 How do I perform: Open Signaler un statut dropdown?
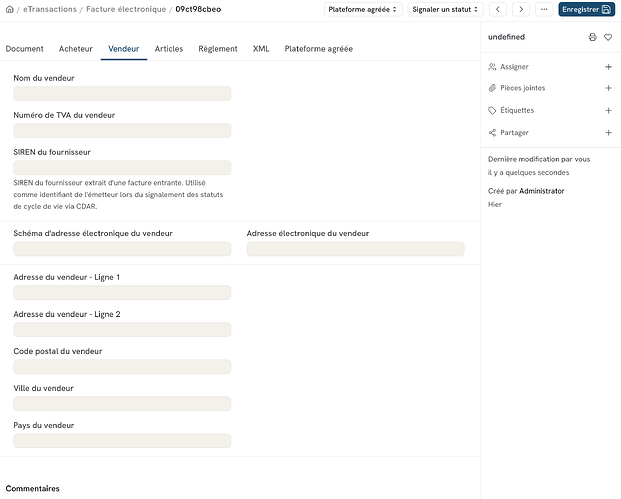[x=446, y=10]
